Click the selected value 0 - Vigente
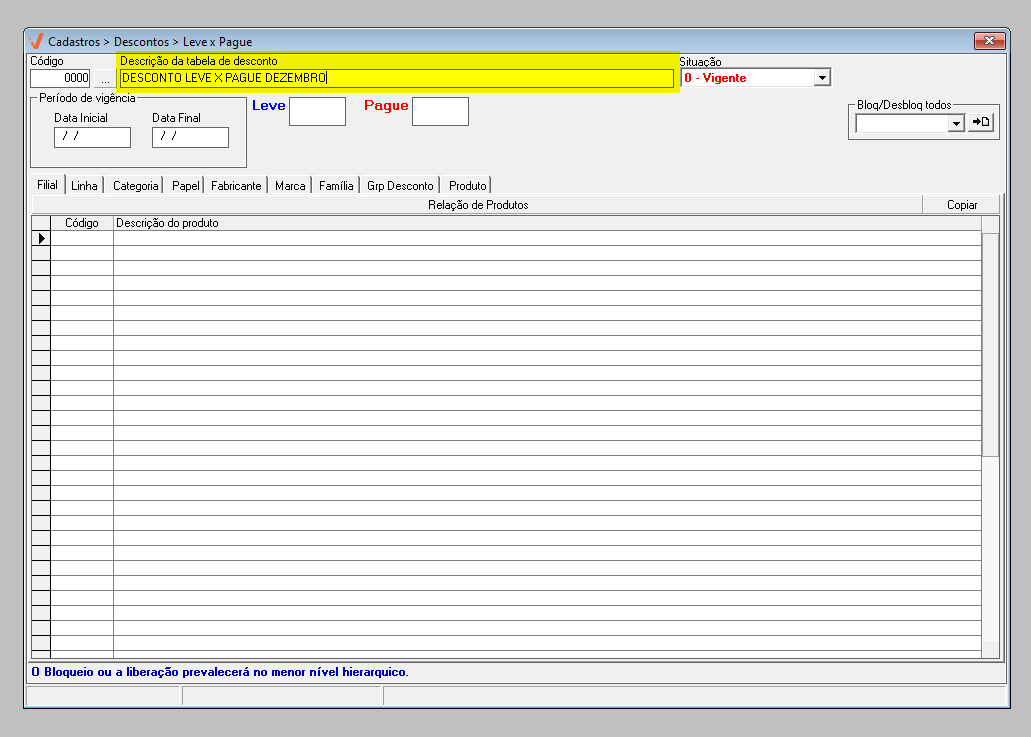This screenshot has height=737, width=1031. tap(715, 78)
